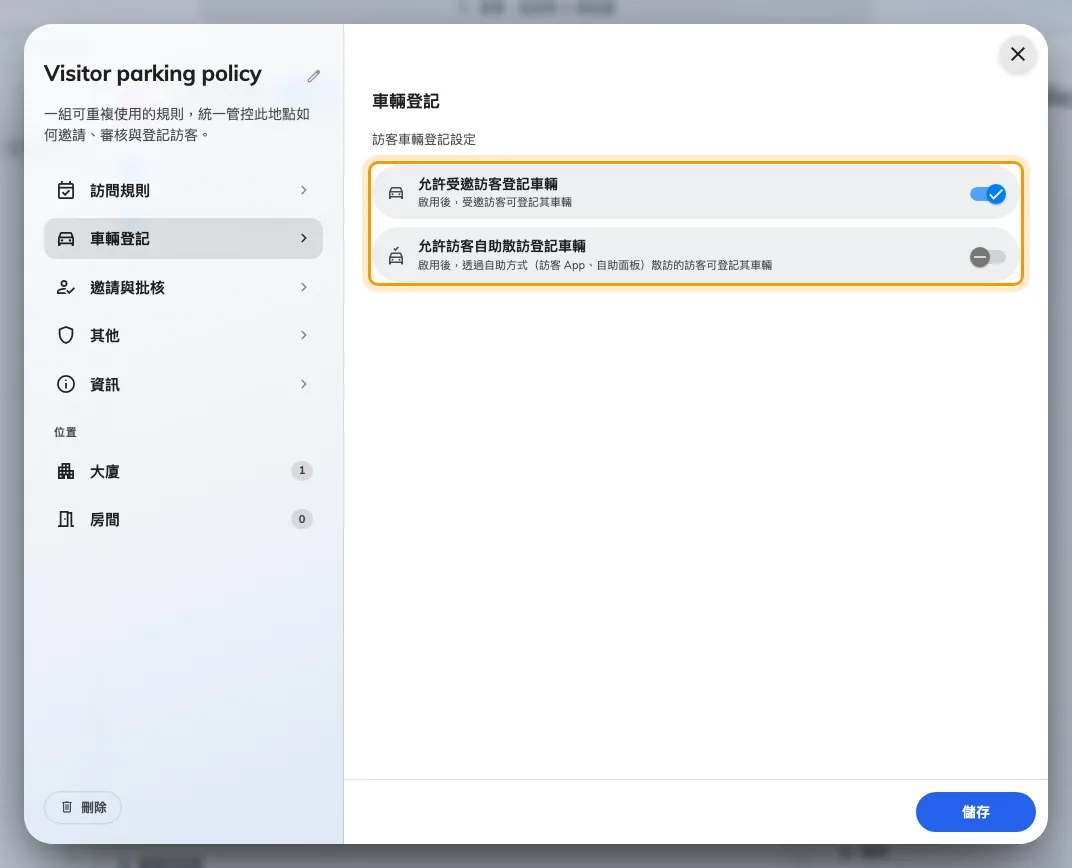Expand the 其他 chevron
The width and height of the screenshot is (1072, 868).
click(304, 335)
